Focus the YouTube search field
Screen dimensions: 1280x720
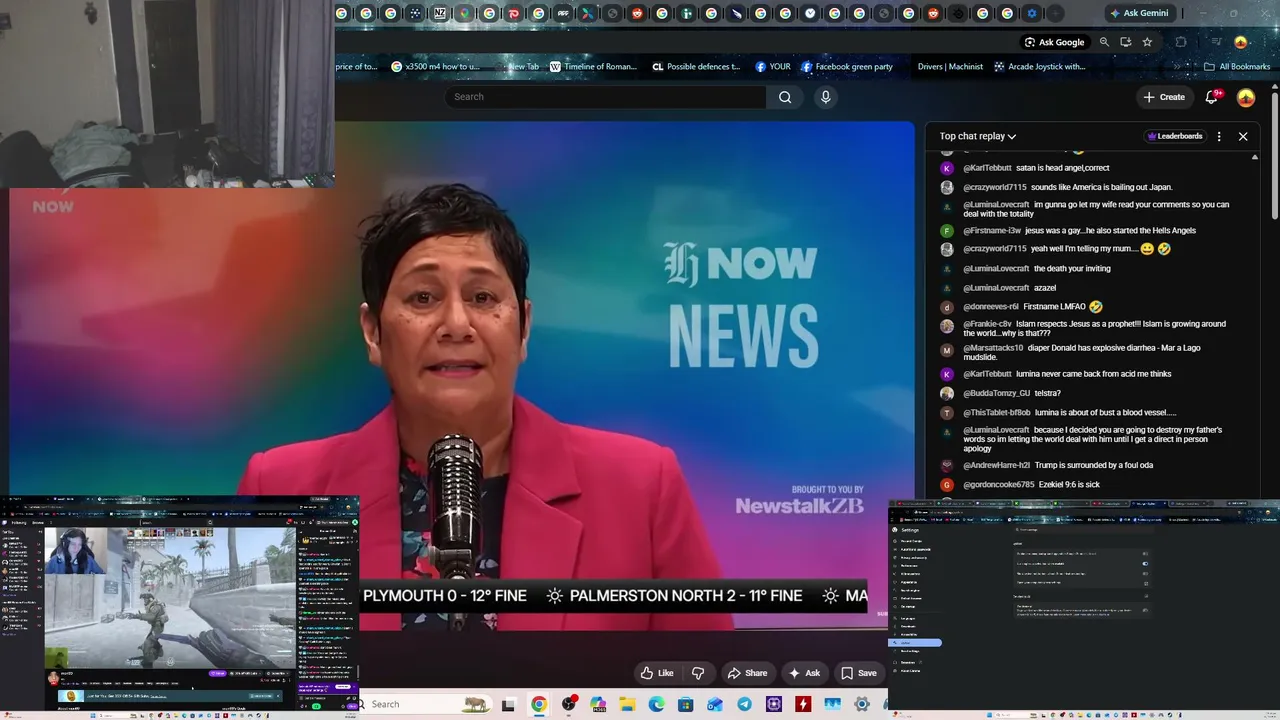click(606, 97)
